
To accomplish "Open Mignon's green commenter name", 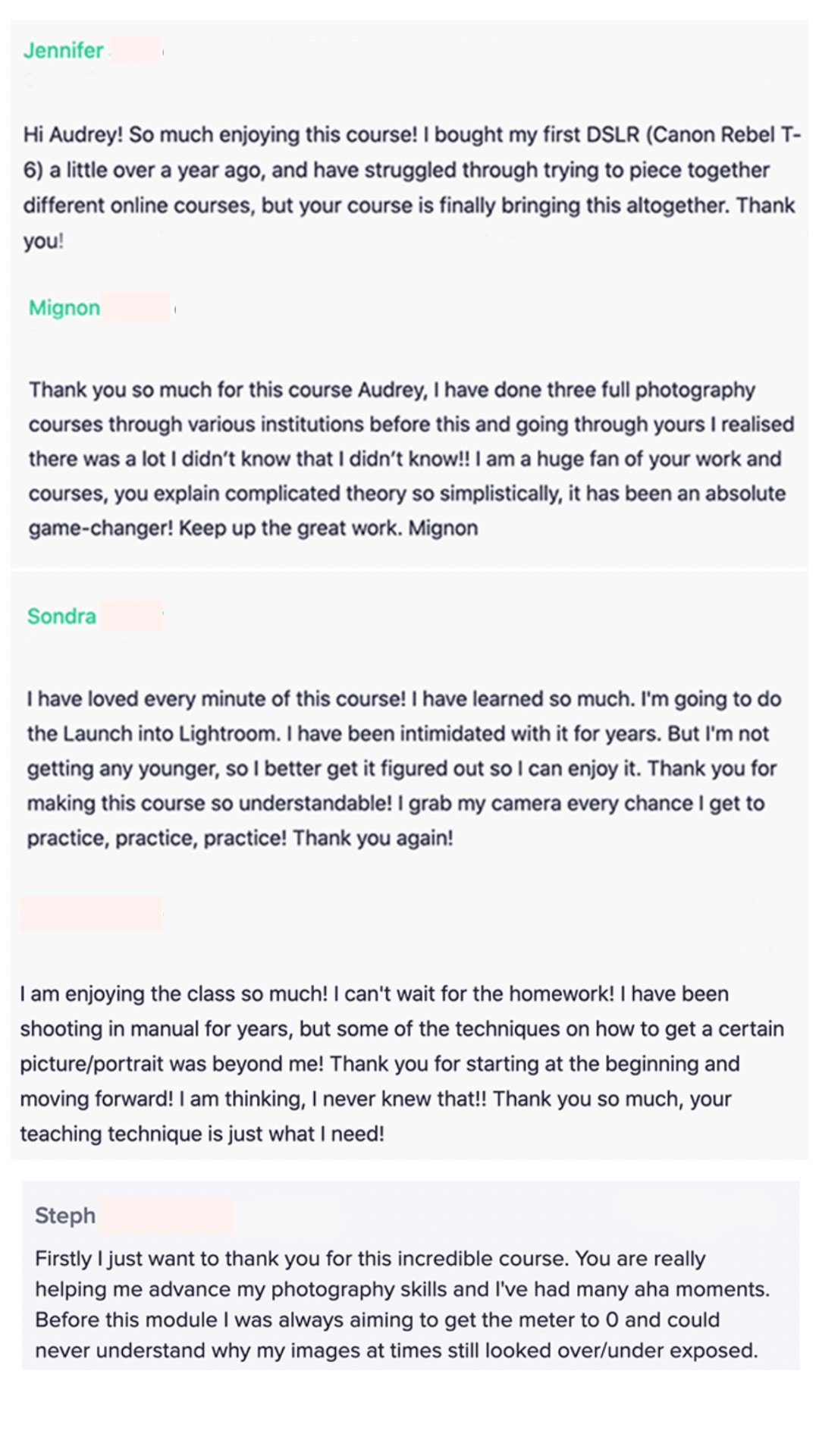I will (64, 308).
